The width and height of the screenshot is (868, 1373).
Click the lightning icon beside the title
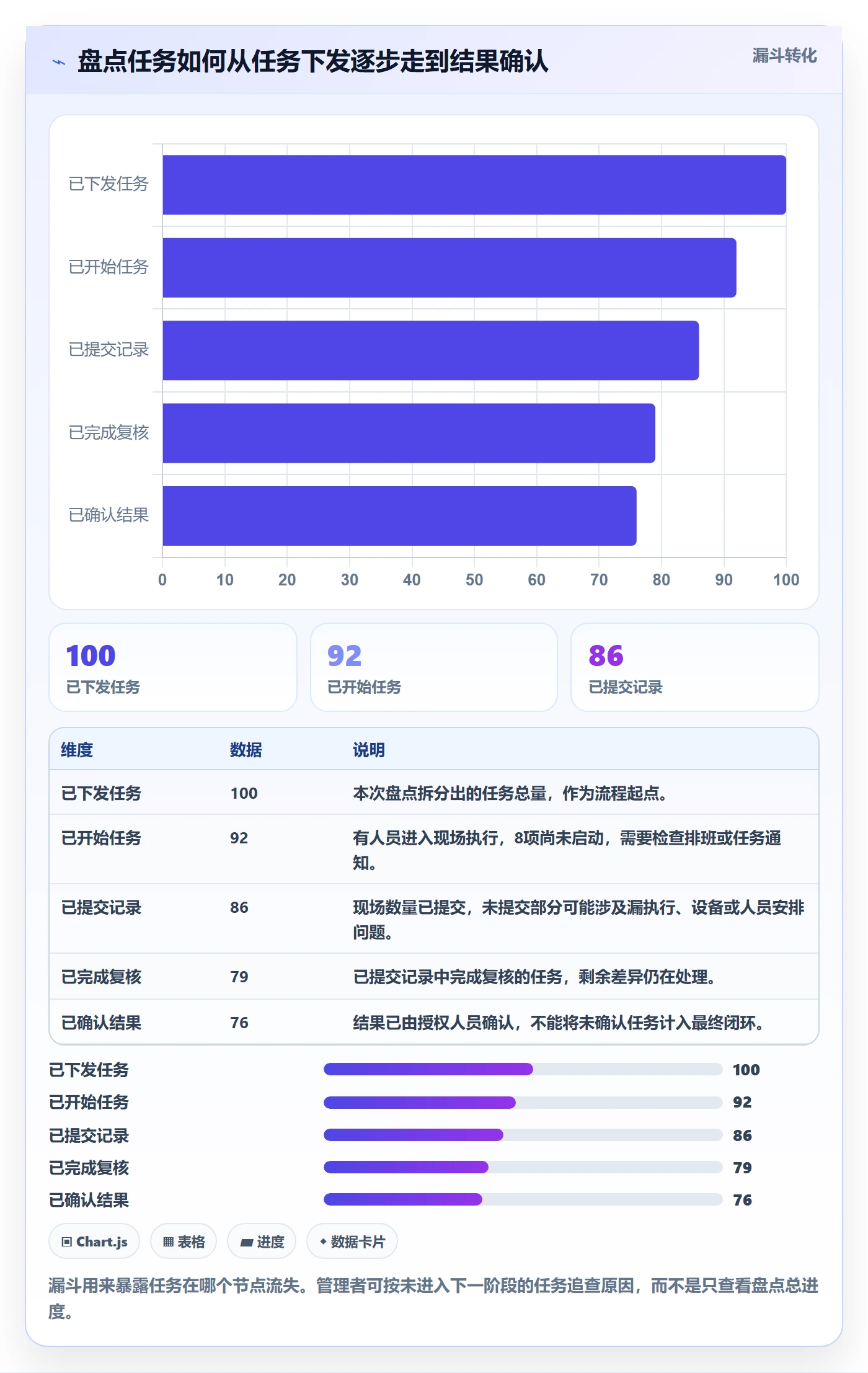[x=59, y=62]
